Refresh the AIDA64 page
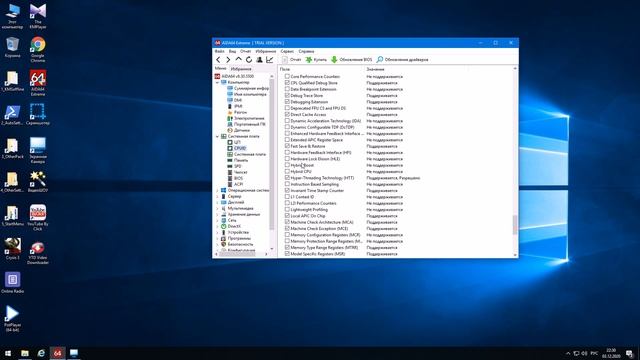640x360 pixels. [249, 60]
